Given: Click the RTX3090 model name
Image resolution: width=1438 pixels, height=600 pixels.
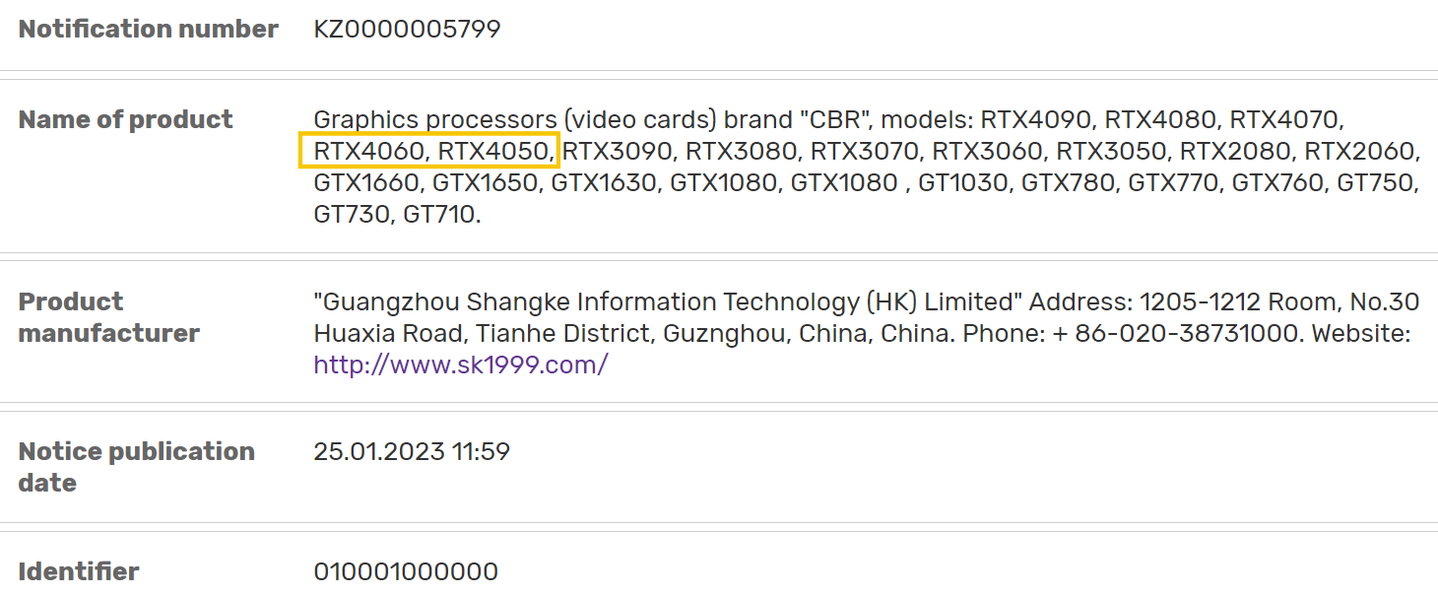Looking at the screenshot, I should click(618, 151).
